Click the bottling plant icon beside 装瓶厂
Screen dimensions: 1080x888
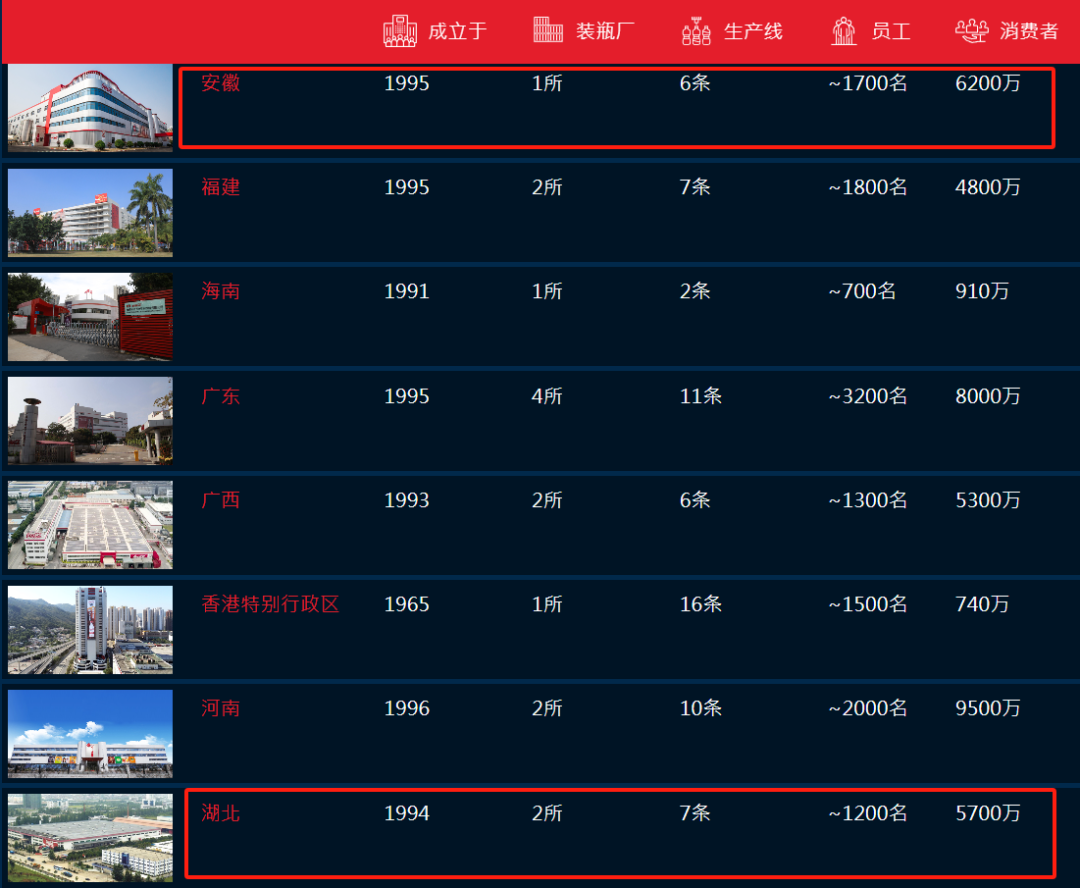(548, 31)
